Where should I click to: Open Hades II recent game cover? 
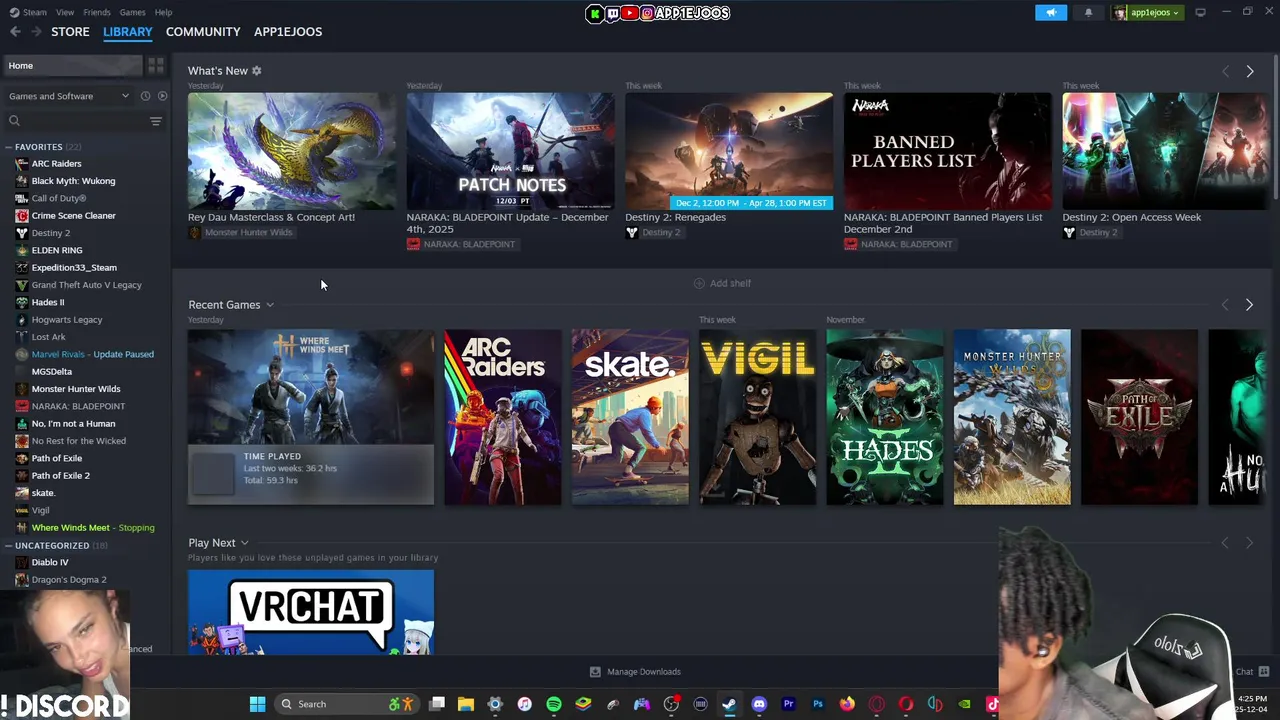[885, 417]
